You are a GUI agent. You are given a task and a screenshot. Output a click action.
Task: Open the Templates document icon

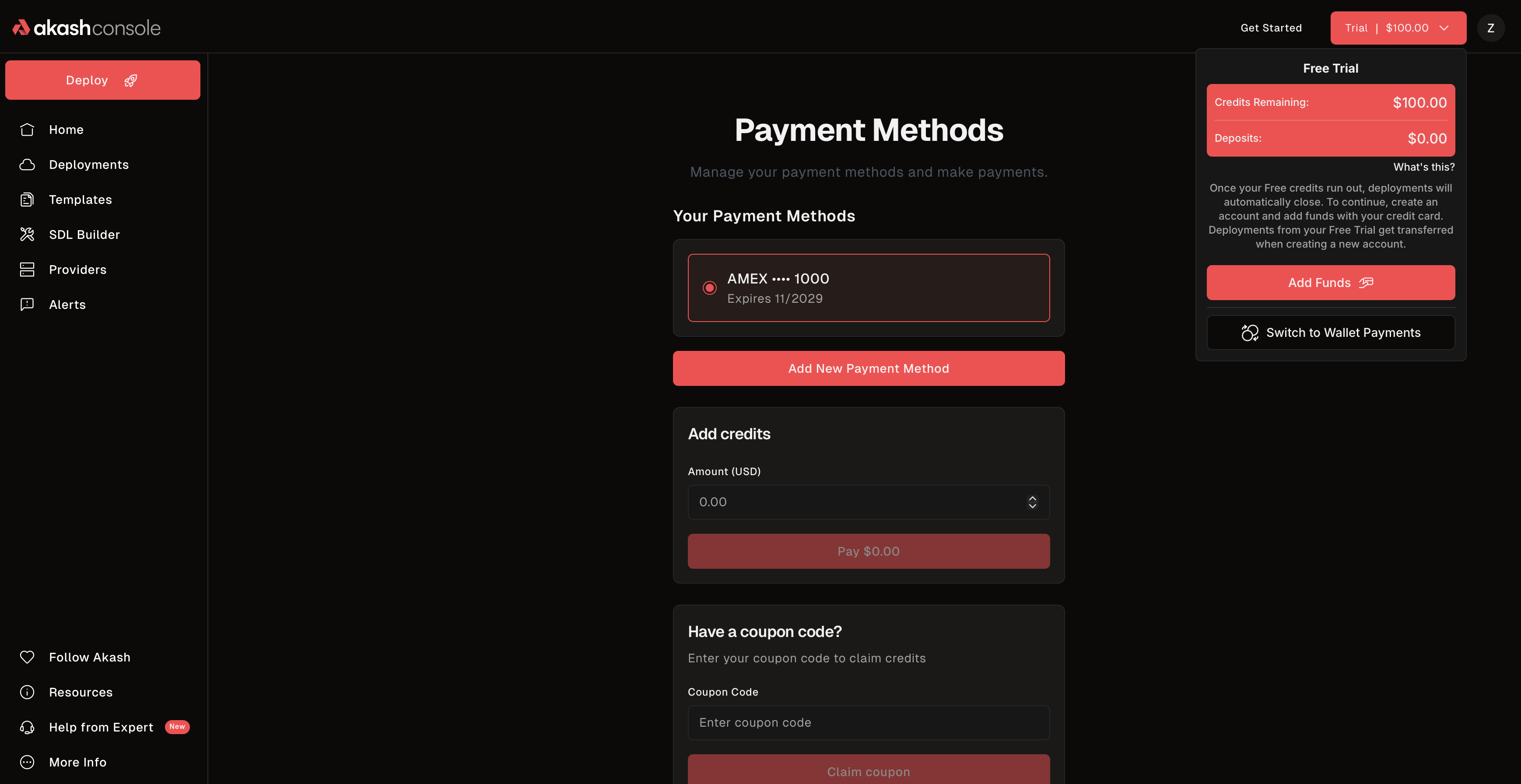point(27,199)
